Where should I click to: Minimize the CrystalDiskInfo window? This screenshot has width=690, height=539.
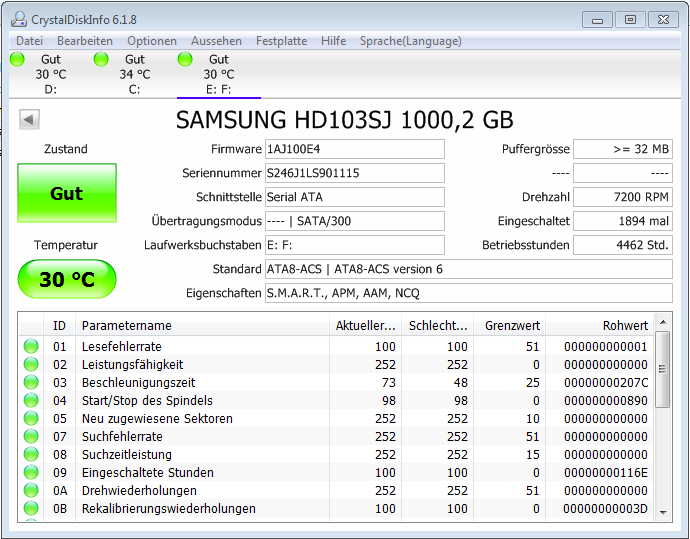597,20
